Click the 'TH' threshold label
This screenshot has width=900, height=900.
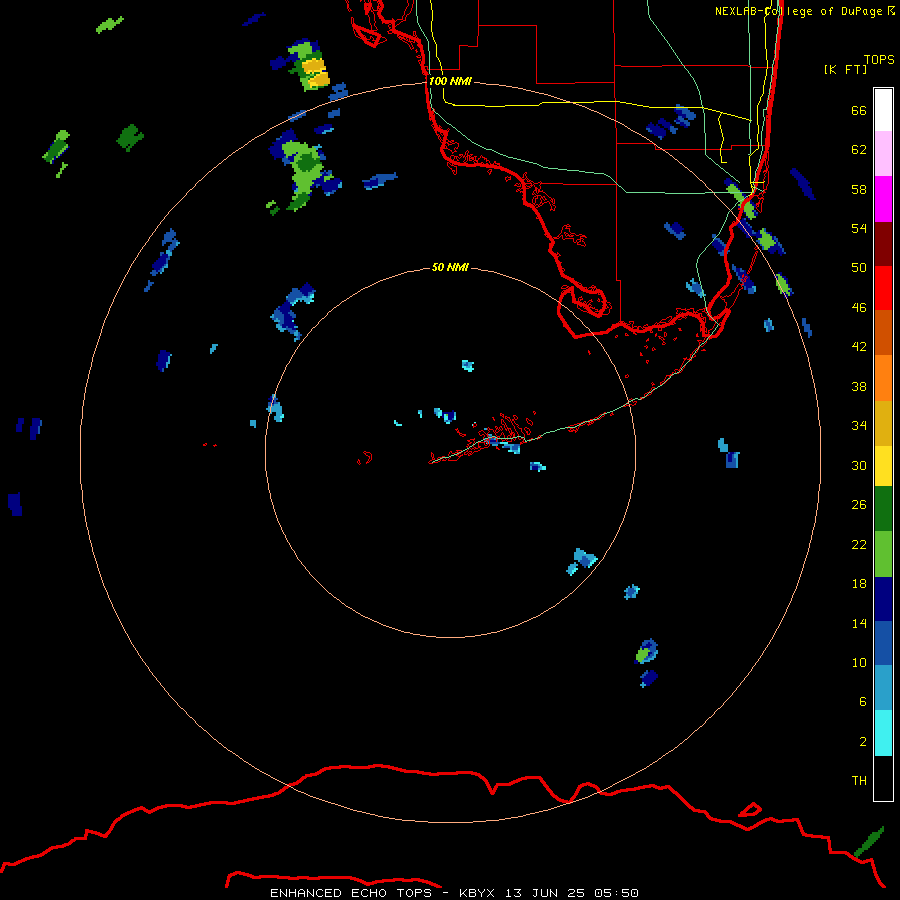pyautogui.click(x=859, y=780)
